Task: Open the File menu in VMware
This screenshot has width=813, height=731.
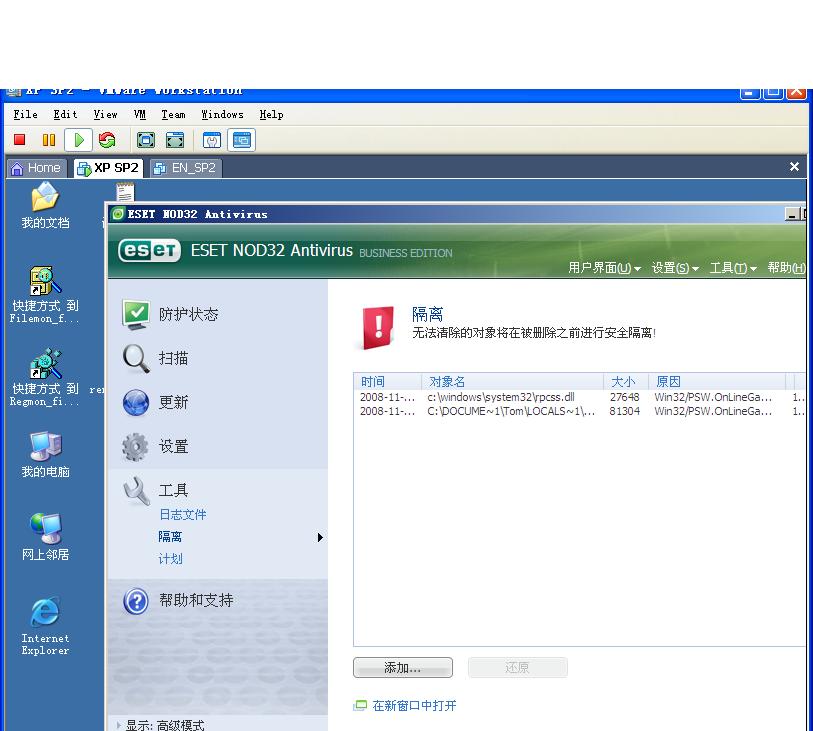Action: [25, 115]
